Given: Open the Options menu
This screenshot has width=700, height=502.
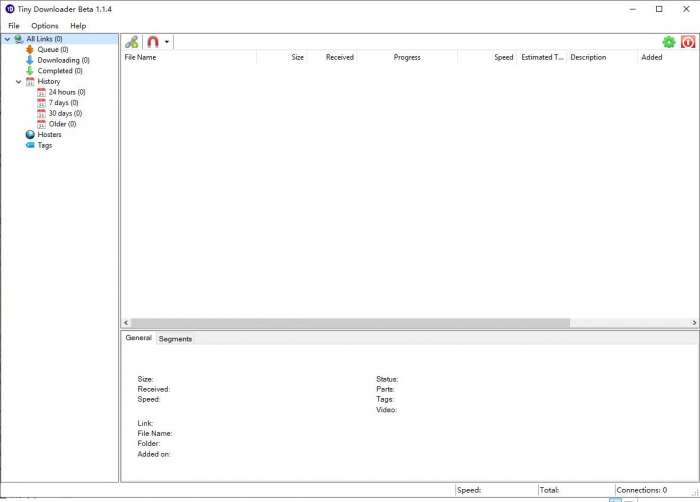Looking at the screenshot, I should [x=45, y=26].
